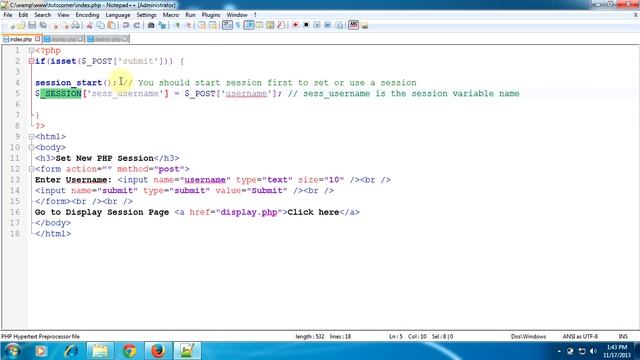Click 'display.php' in the href on line 16

(249, 212)
